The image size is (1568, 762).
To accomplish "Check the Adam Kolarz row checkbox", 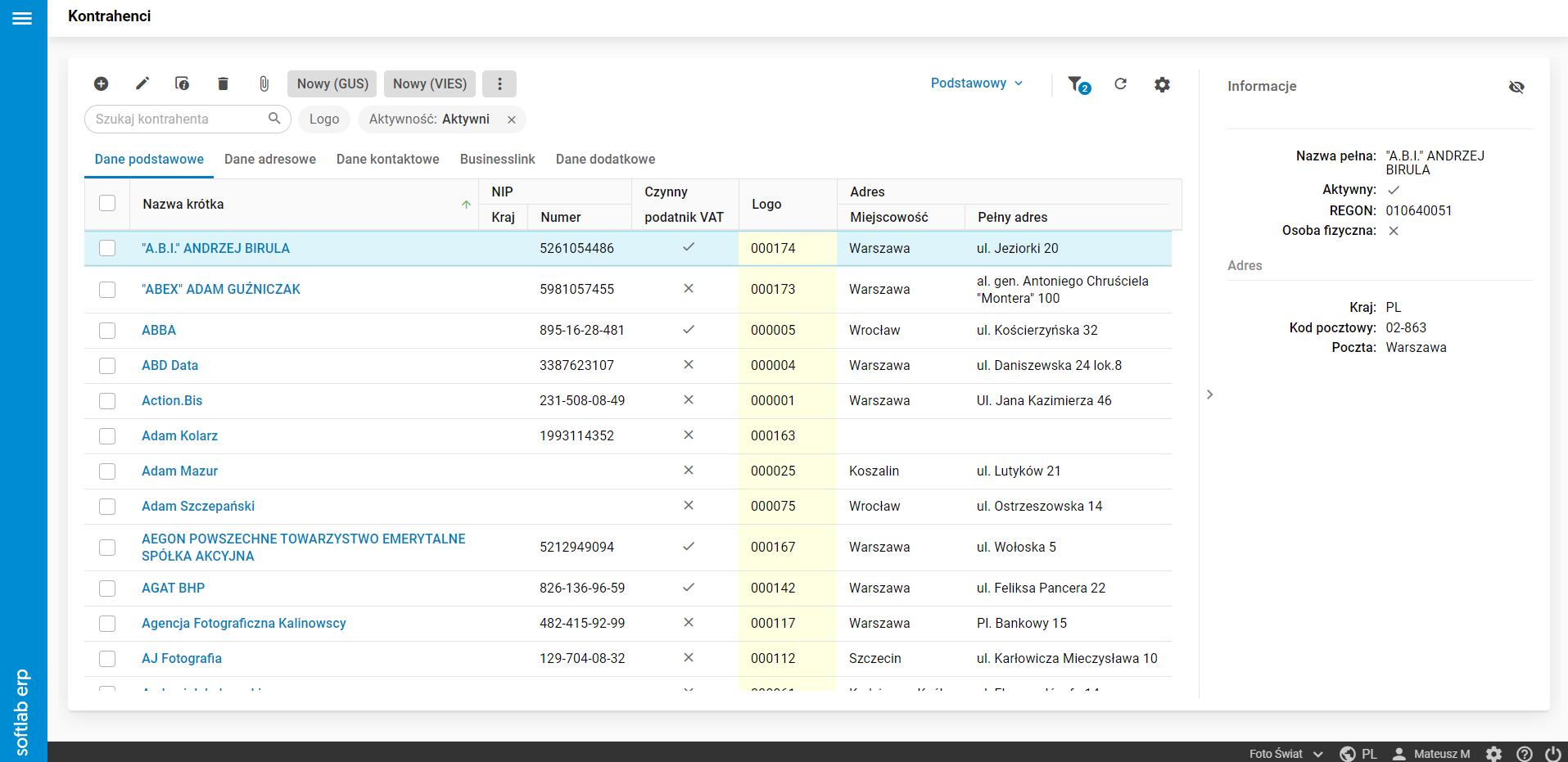I will (x=107, y=436).
